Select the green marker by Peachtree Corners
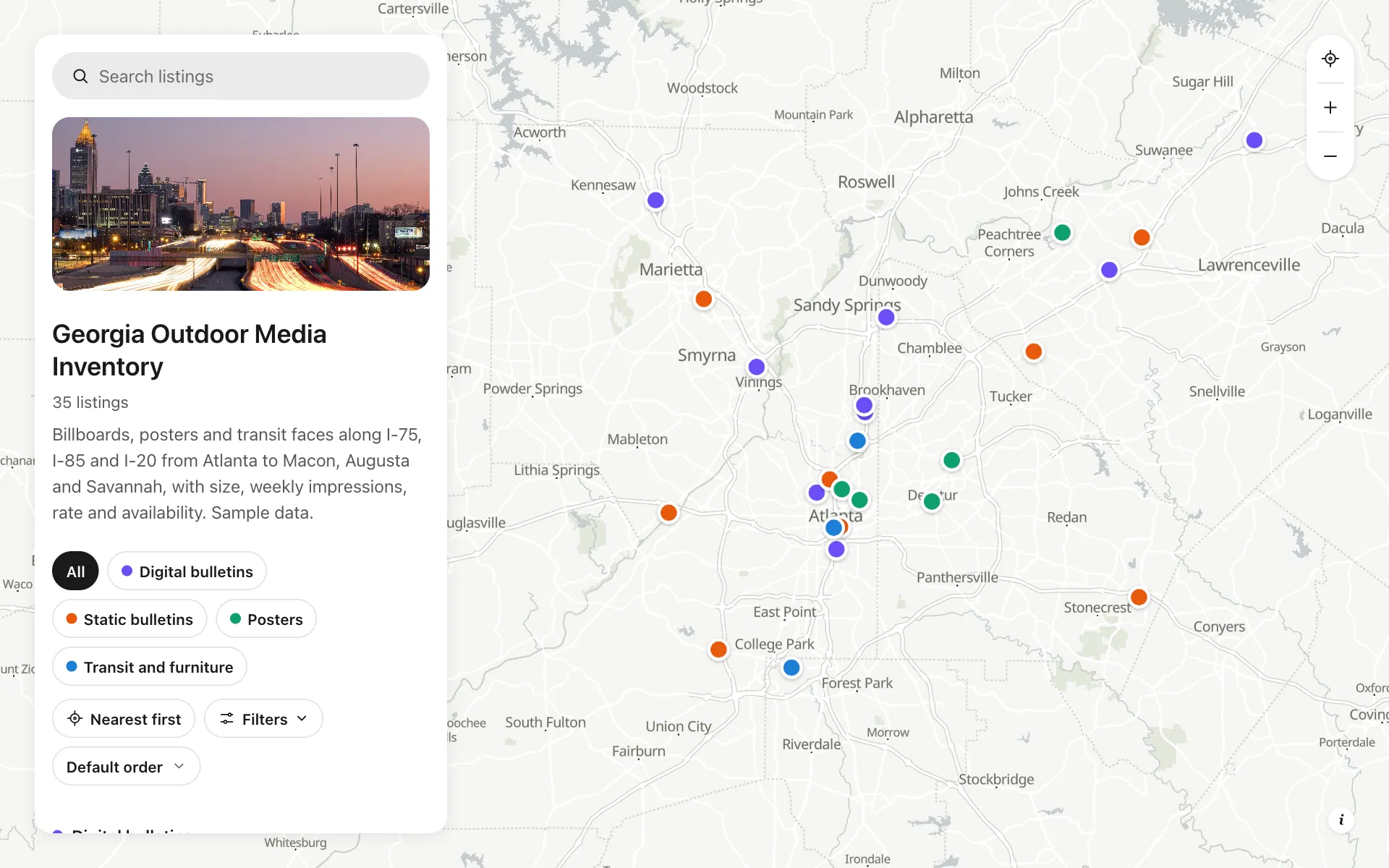Viewport: 1389px width, 868px height. tap(1062, 233)
